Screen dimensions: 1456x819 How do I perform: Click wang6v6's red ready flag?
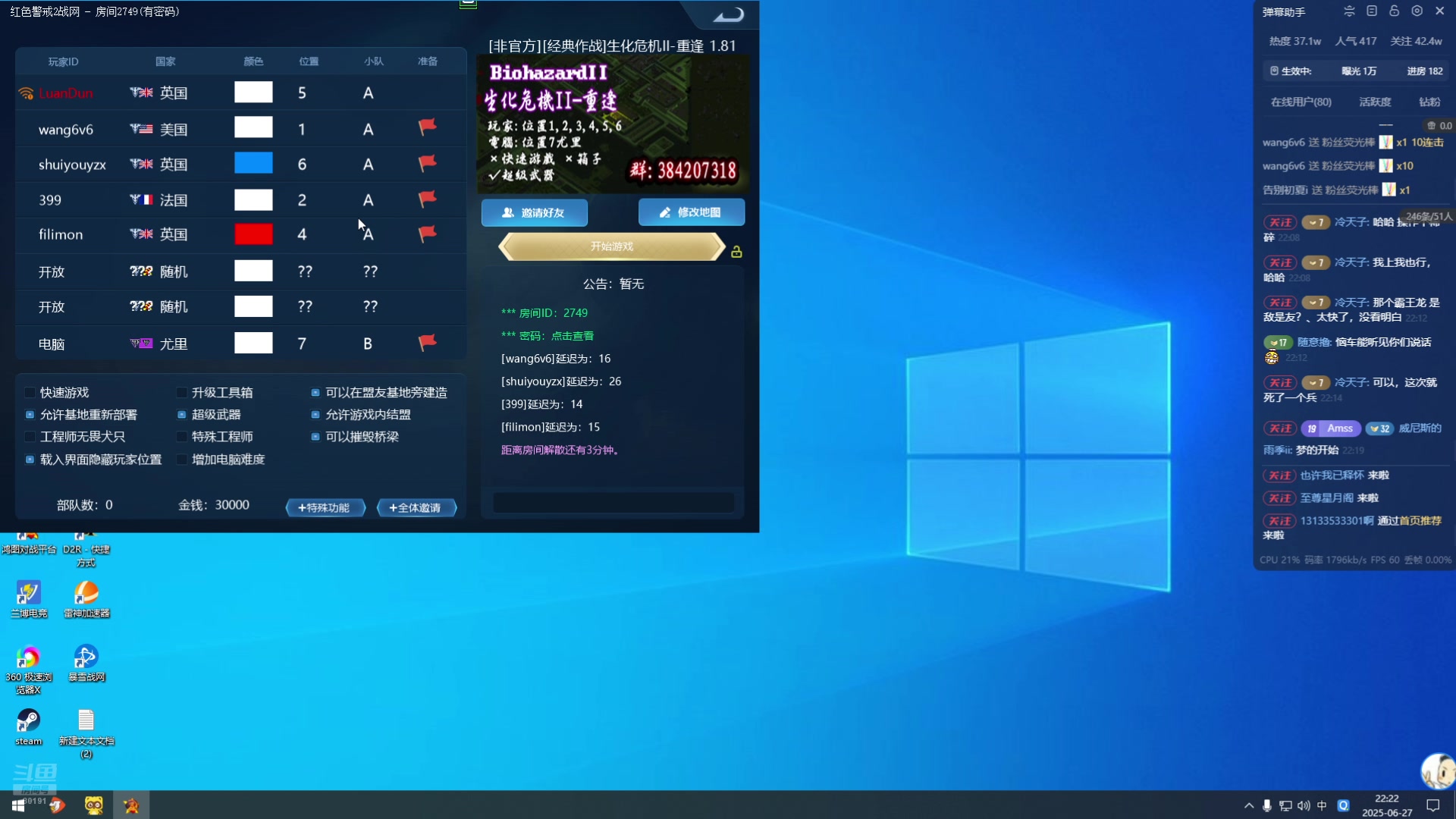click(x=428, y=127)
